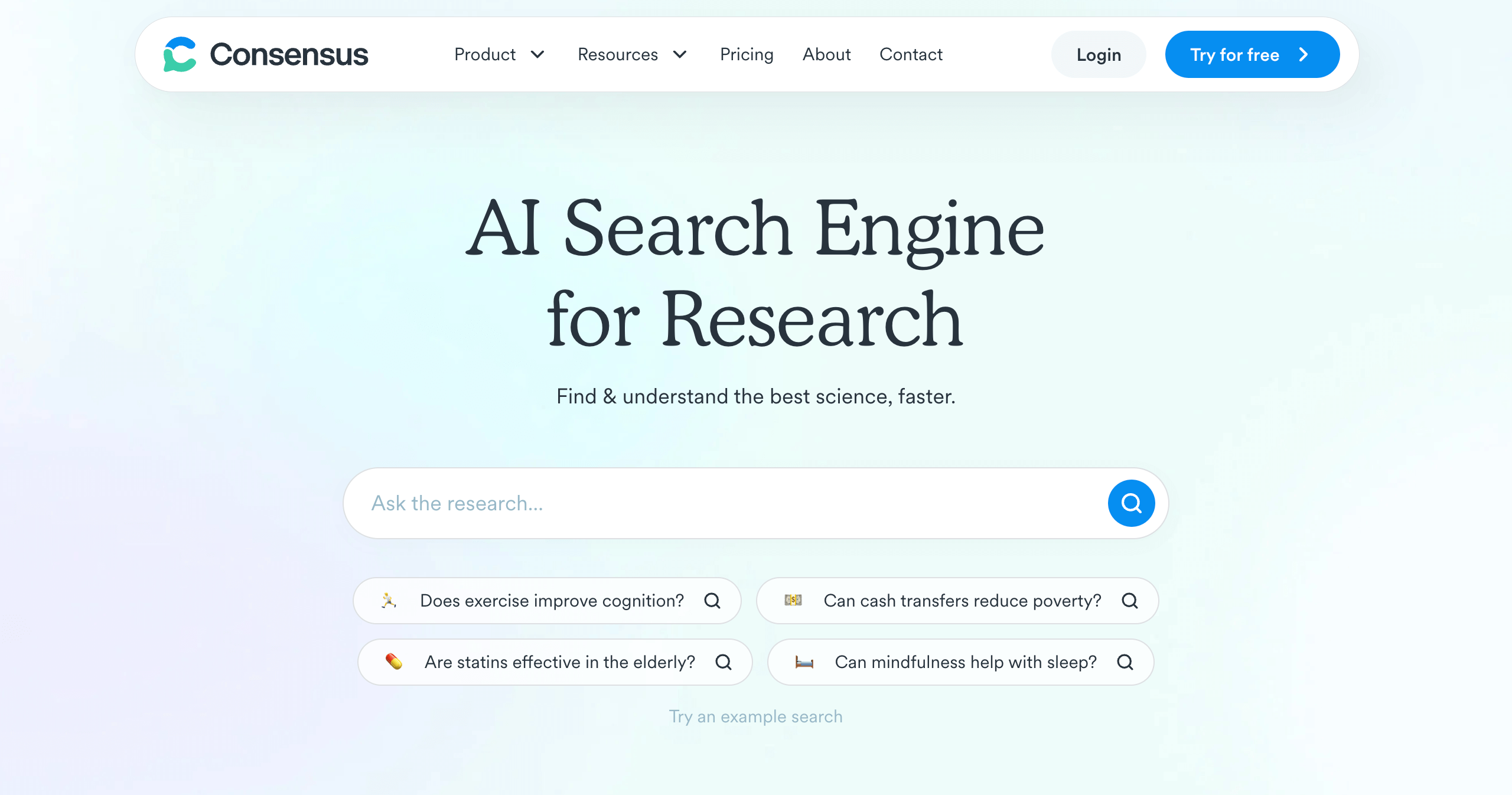This screenshot has width=1512, height=795.
Task: Click the search magnifying glass button
Action: tap(1131, 502)
